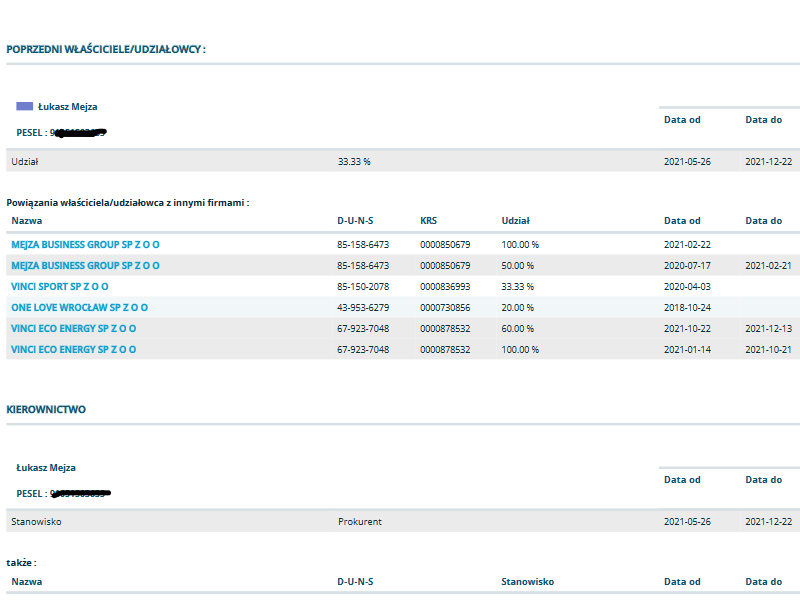Click the także : label
Screen dimensions: 800x600
pyautogui.click(x=21, y=563)
